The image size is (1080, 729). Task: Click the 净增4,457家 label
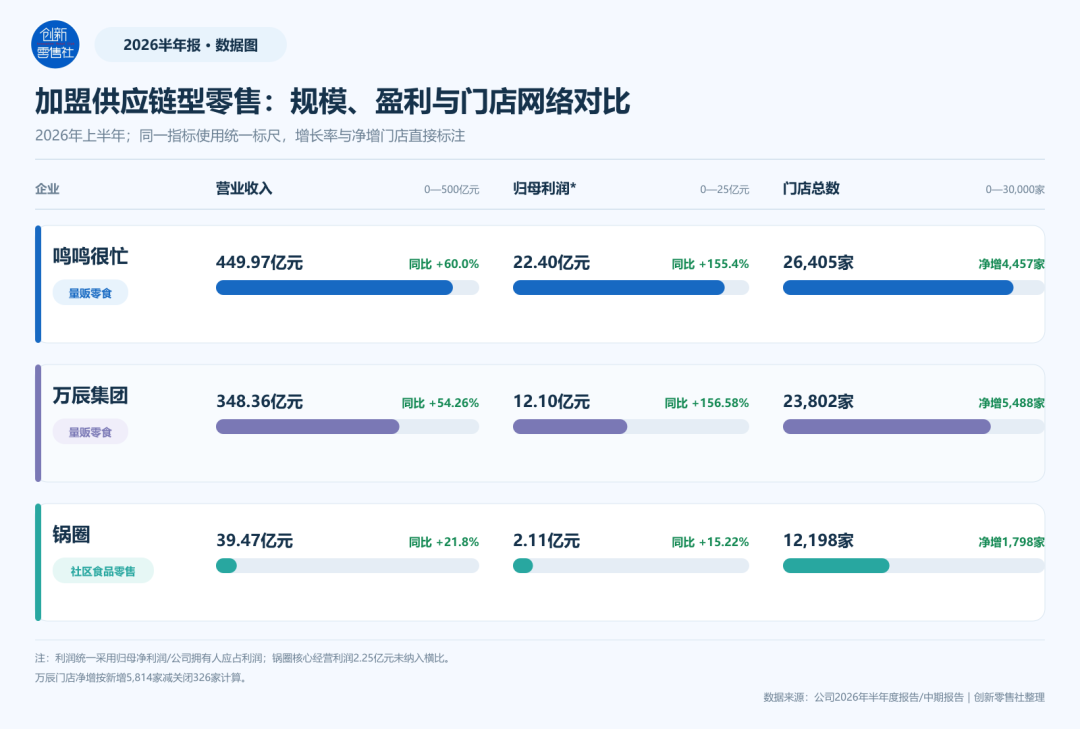(1011, 264)
